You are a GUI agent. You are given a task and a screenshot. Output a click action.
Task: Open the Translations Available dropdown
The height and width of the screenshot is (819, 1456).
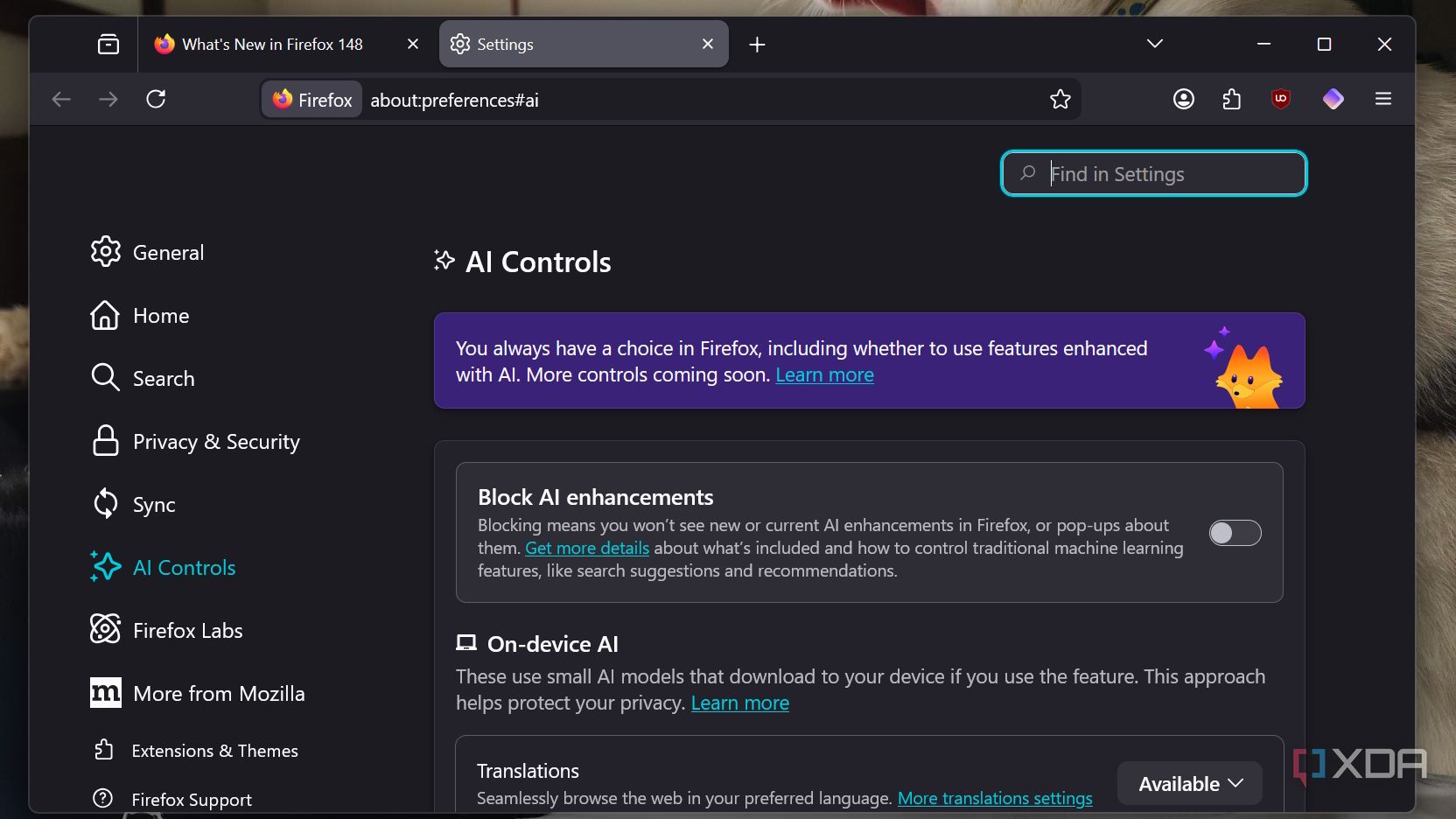pyautogui.click(x=1190, y=783)
